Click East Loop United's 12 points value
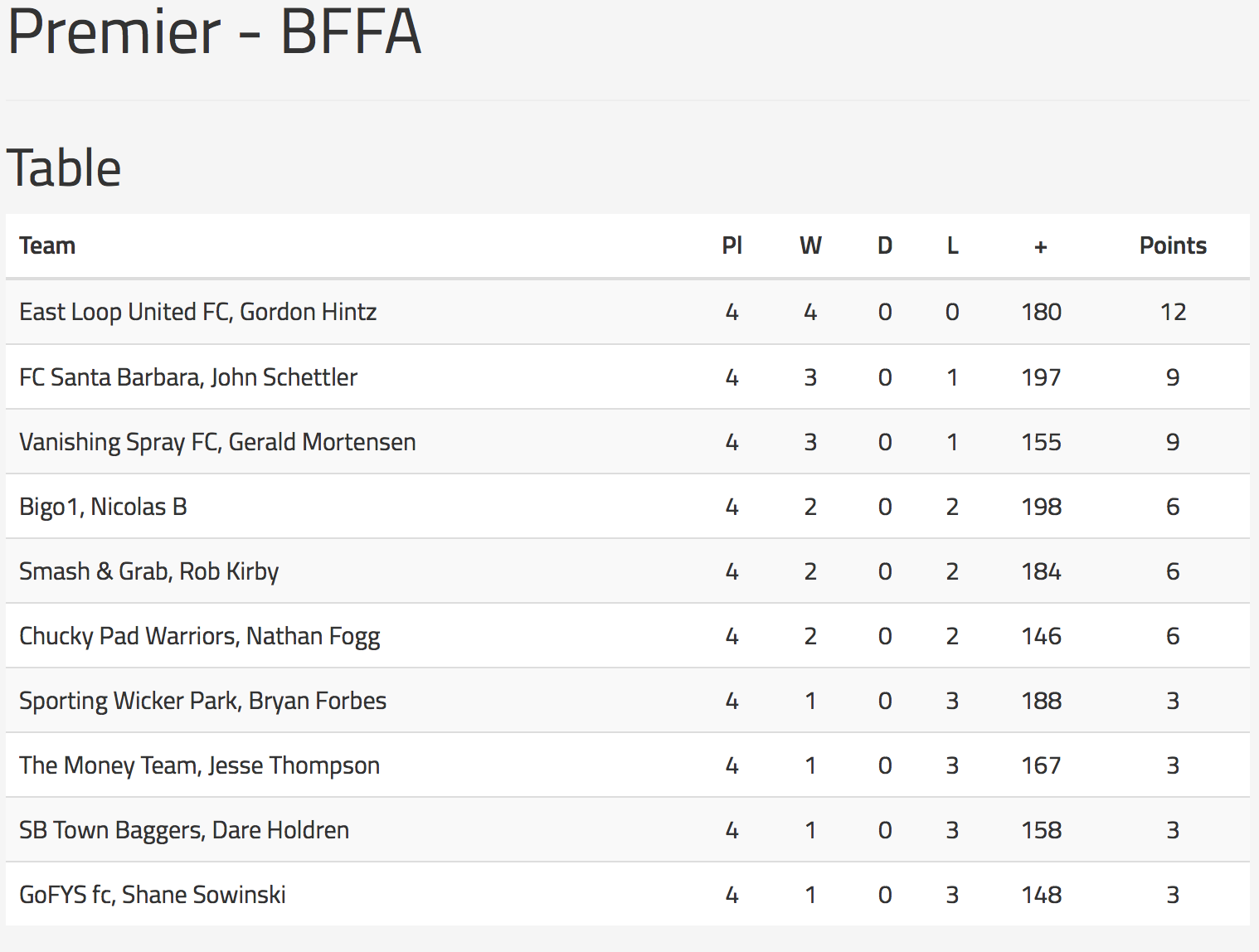 1173,312
